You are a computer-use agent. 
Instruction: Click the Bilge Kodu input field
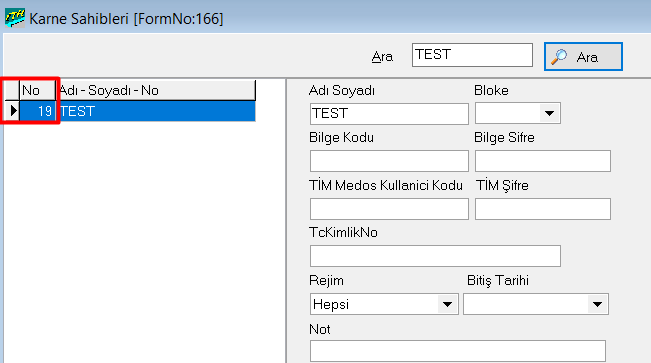coord(389,161)
